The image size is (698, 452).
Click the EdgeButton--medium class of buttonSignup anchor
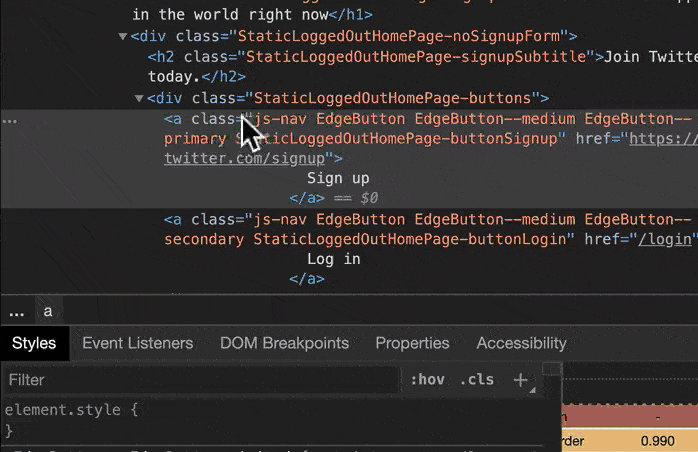click(x=495, y=119)
